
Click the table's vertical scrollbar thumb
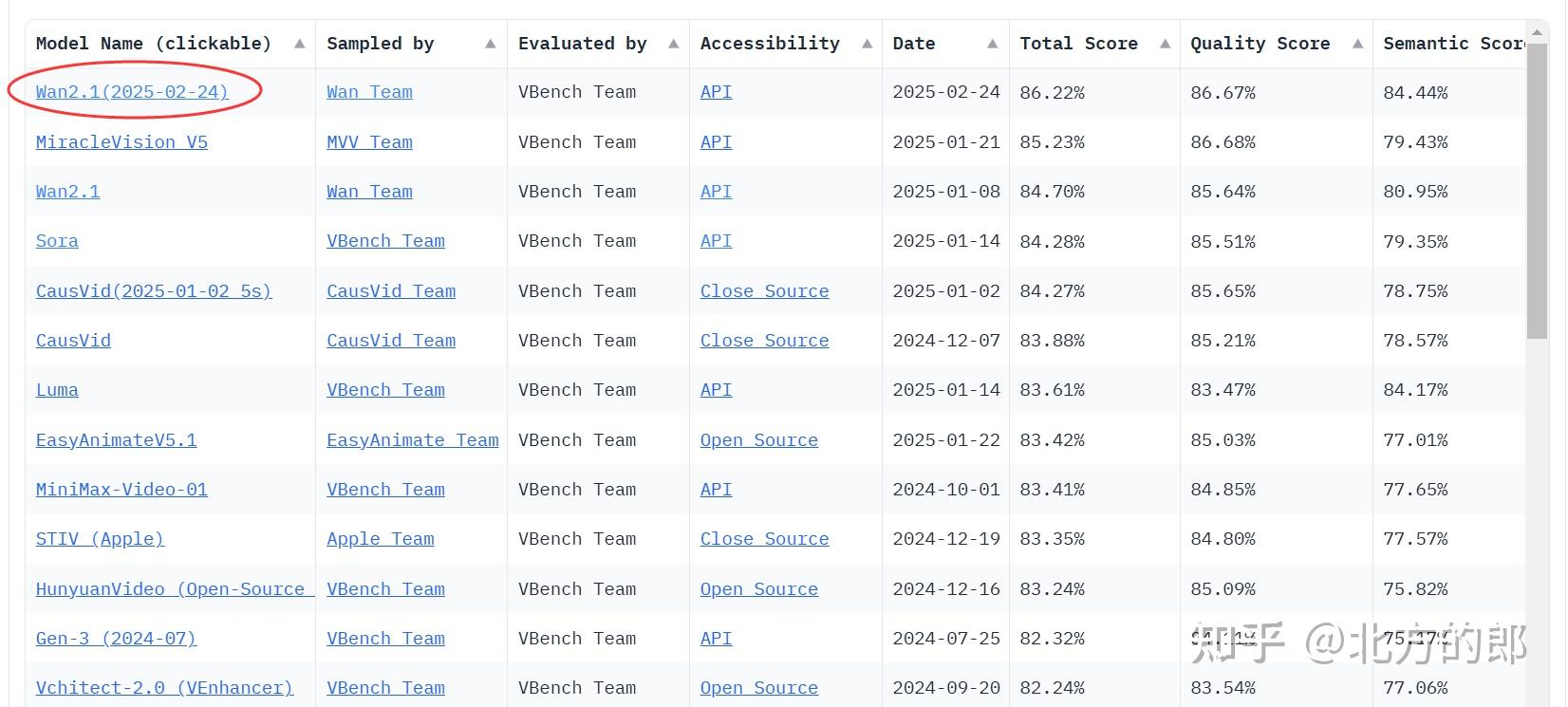click(x=1538, y=190)
